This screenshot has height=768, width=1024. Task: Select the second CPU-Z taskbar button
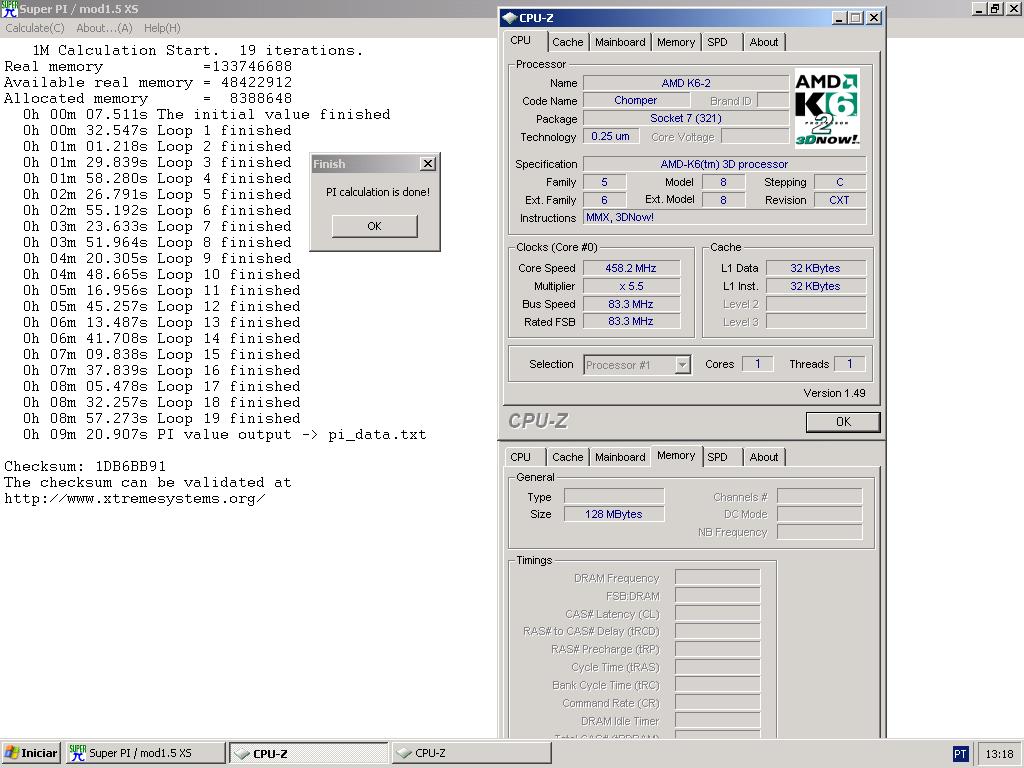pyautogui.click(x=471, y=753)
